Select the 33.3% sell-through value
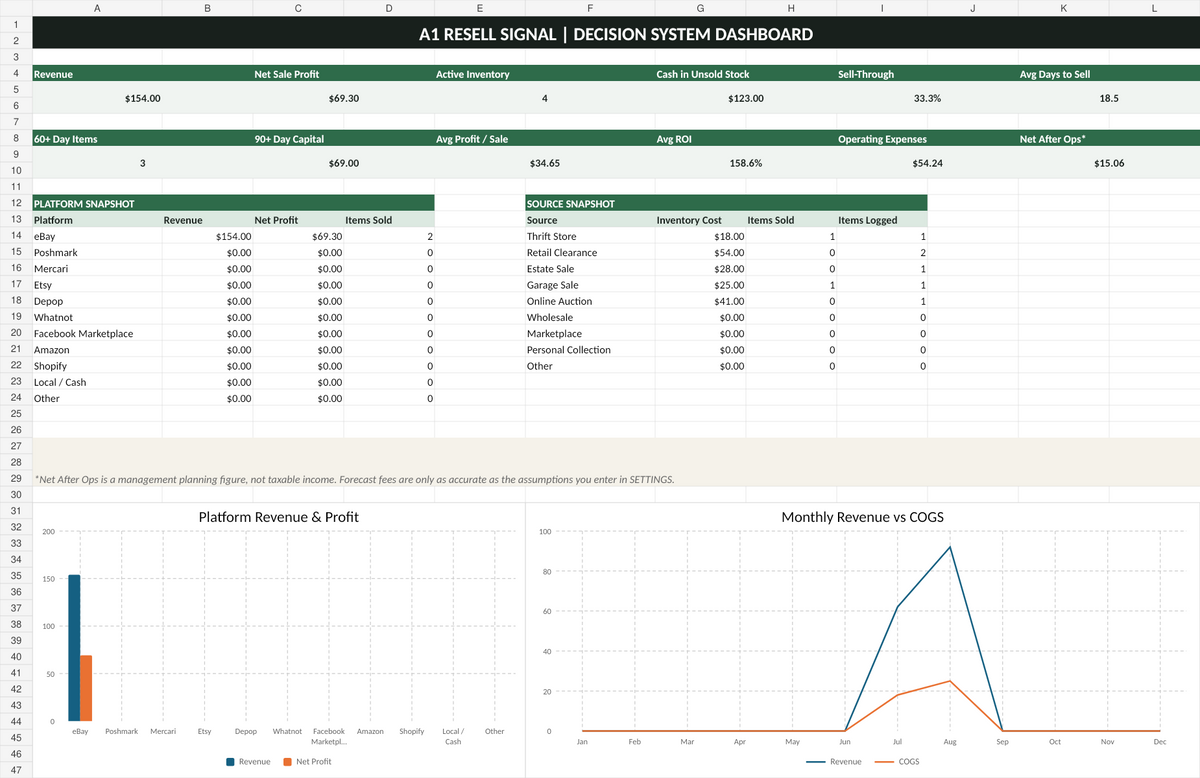This screenshot has width=1200, height=778. (x=926, y=98)
